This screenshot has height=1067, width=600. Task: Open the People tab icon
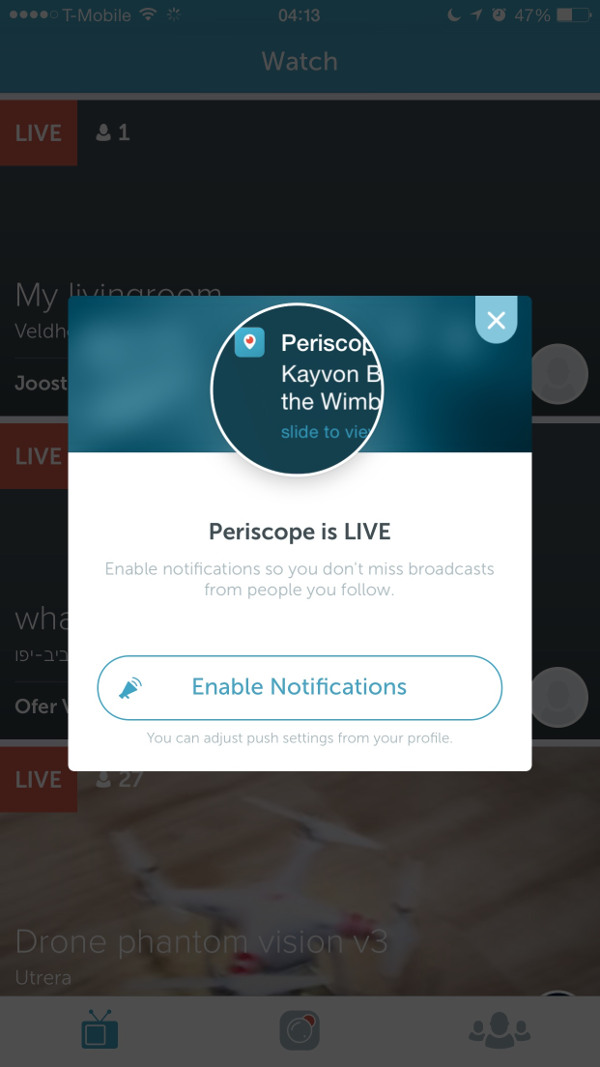[x=499, y=1029]
